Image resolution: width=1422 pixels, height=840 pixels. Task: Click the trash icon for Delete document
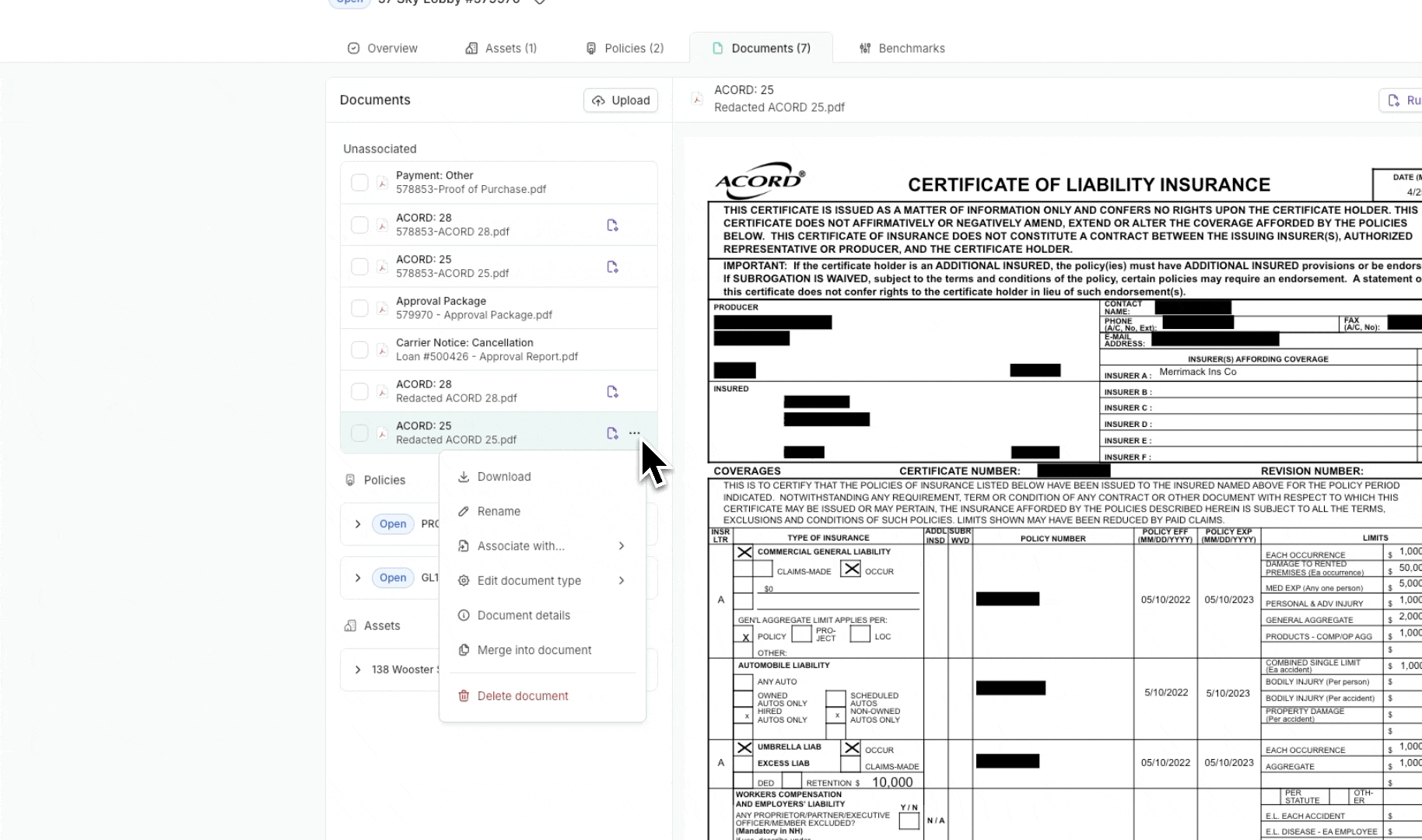pyautogui.click(x=464, y=696)
